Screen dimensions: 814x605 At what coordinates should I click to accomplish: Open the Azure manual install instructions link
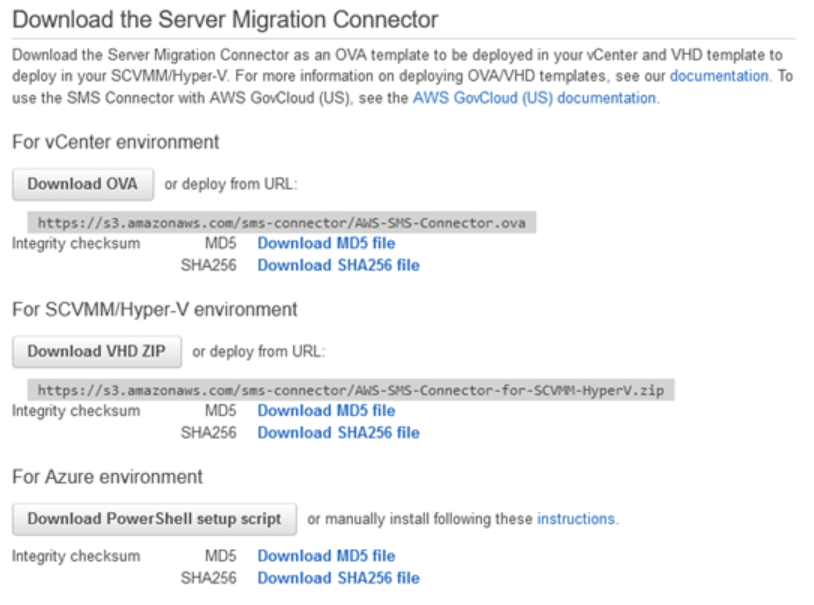click(x=577, y=519)
